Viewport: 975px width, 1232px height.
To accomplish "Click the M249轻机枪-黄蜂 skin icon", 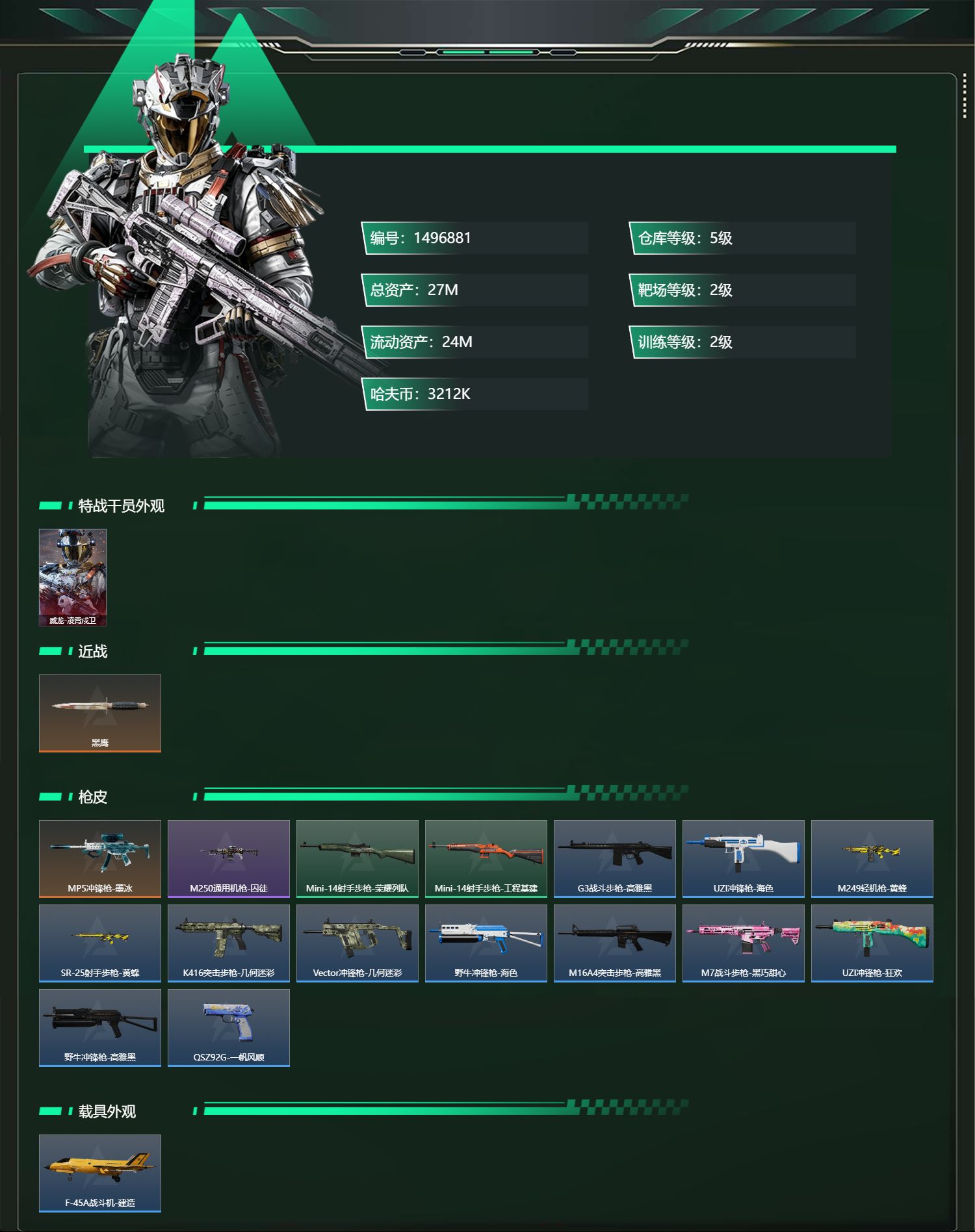I will [872, 858].
